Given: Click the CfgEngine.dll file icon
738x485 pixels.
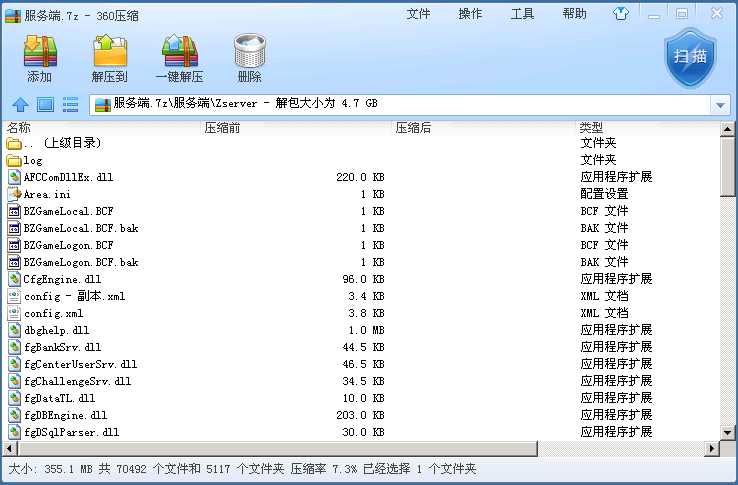Looking at the screenshot, I should [15, 279].
